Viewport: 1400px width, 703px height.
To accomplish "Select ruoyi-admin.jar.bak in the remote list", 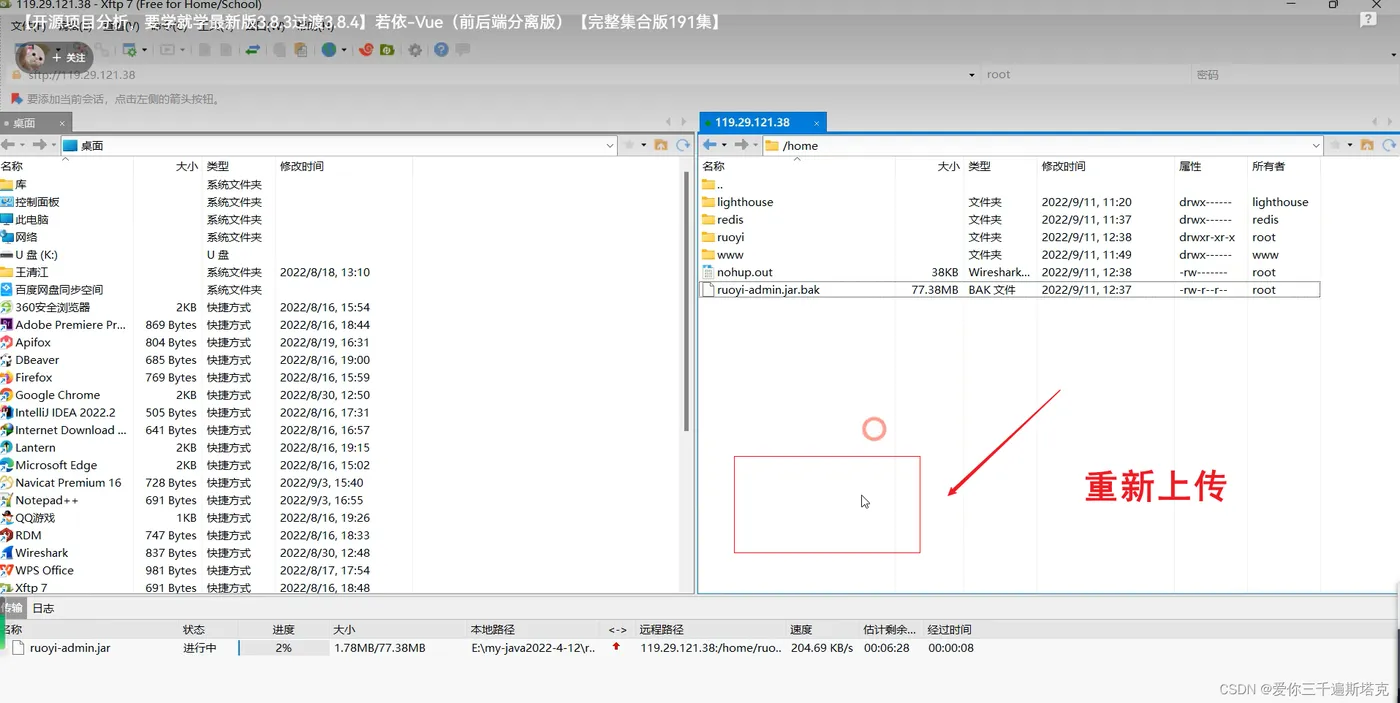I will (x=1010, y=290).
